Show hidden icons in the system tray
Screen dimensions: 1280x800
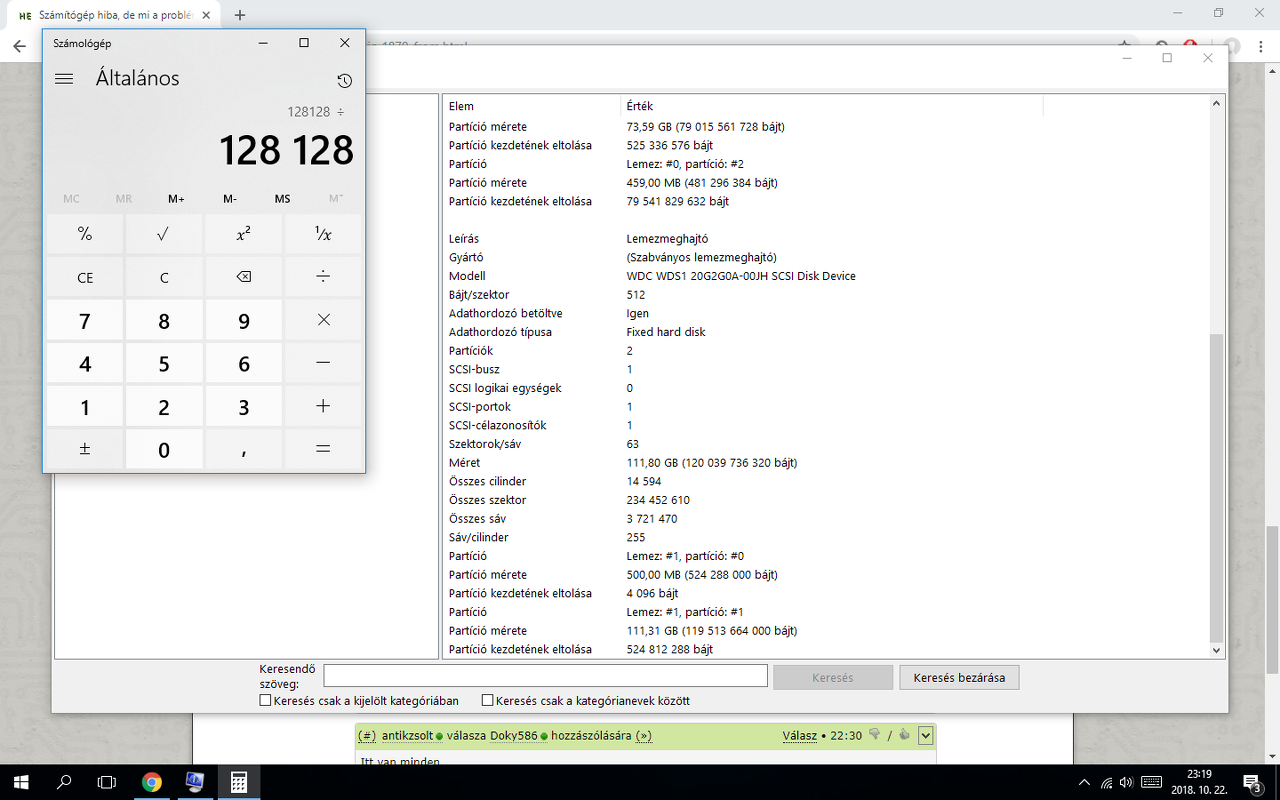coord(1084,782)
